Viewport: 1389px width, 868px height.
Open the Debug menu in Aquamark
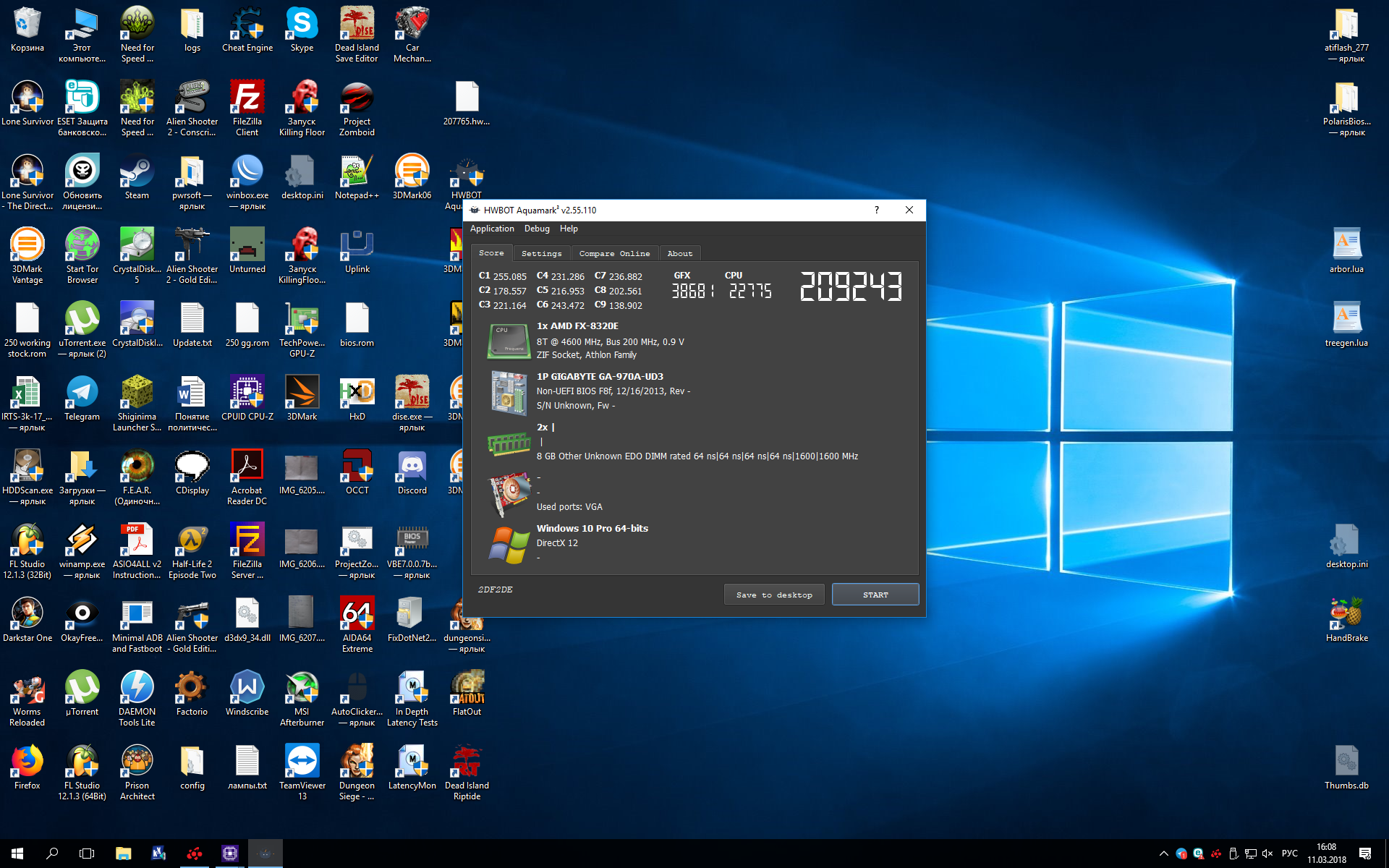point(537,229)
